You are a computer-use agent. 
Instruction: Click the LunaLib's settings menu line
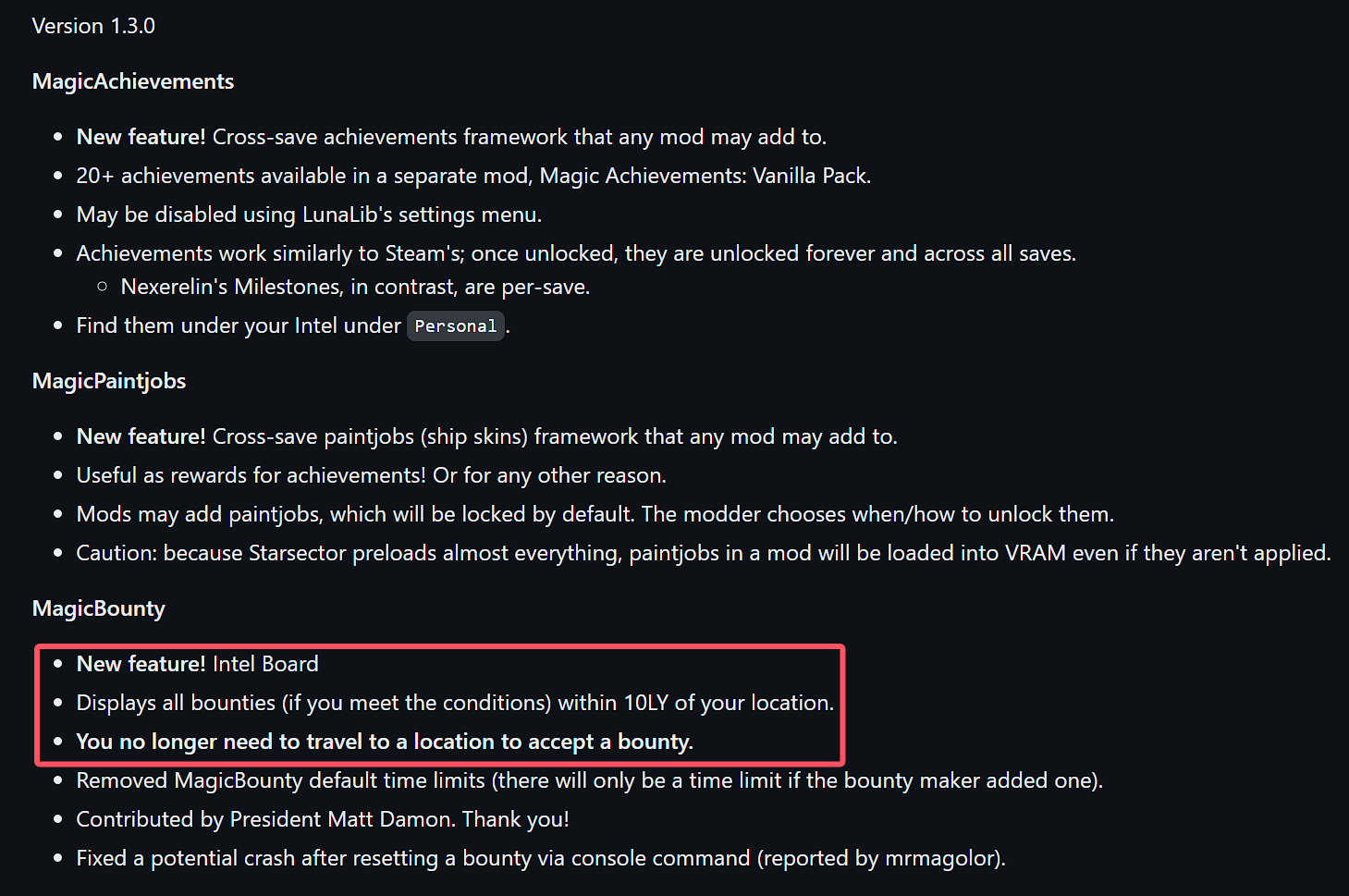[x=309, y=215]
